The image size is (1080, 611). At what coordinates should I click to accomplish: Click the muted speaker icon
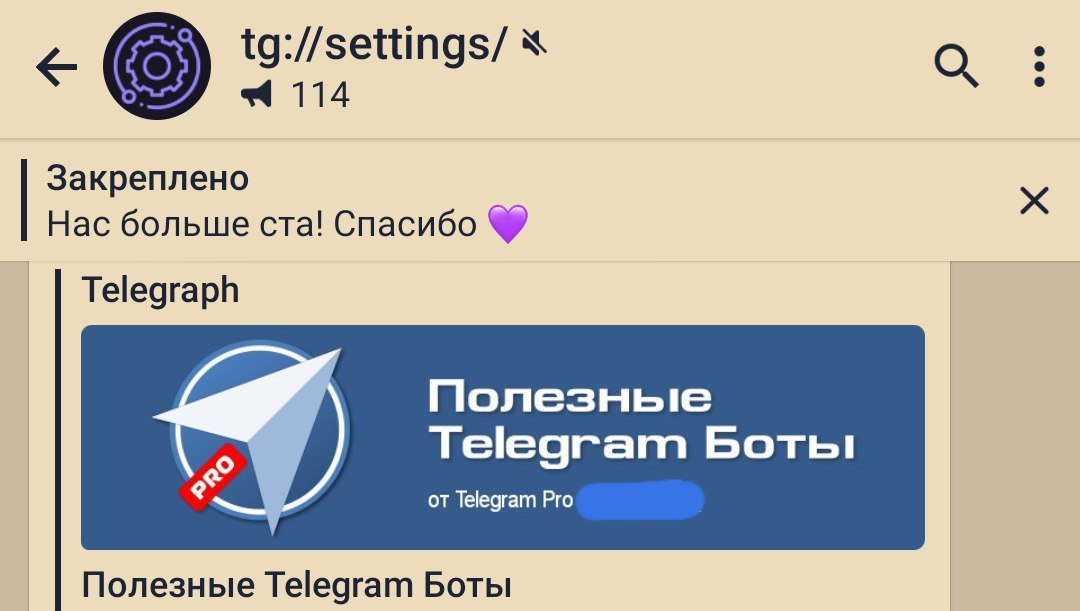[534, 44]
